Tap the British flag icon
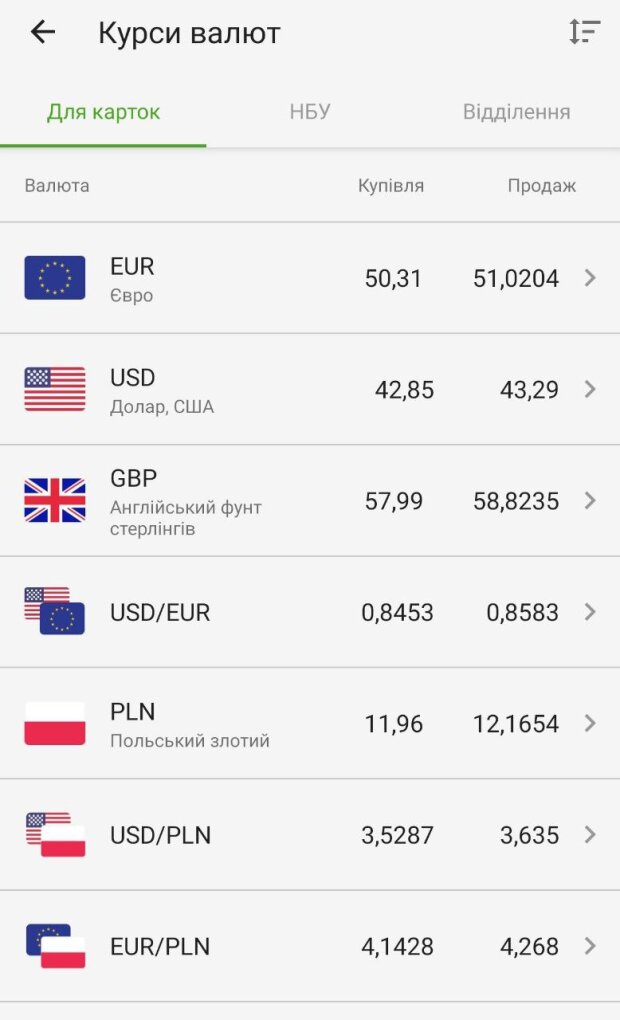The height and width of the screenshot is (1020, 620). (x=55, y=500)
